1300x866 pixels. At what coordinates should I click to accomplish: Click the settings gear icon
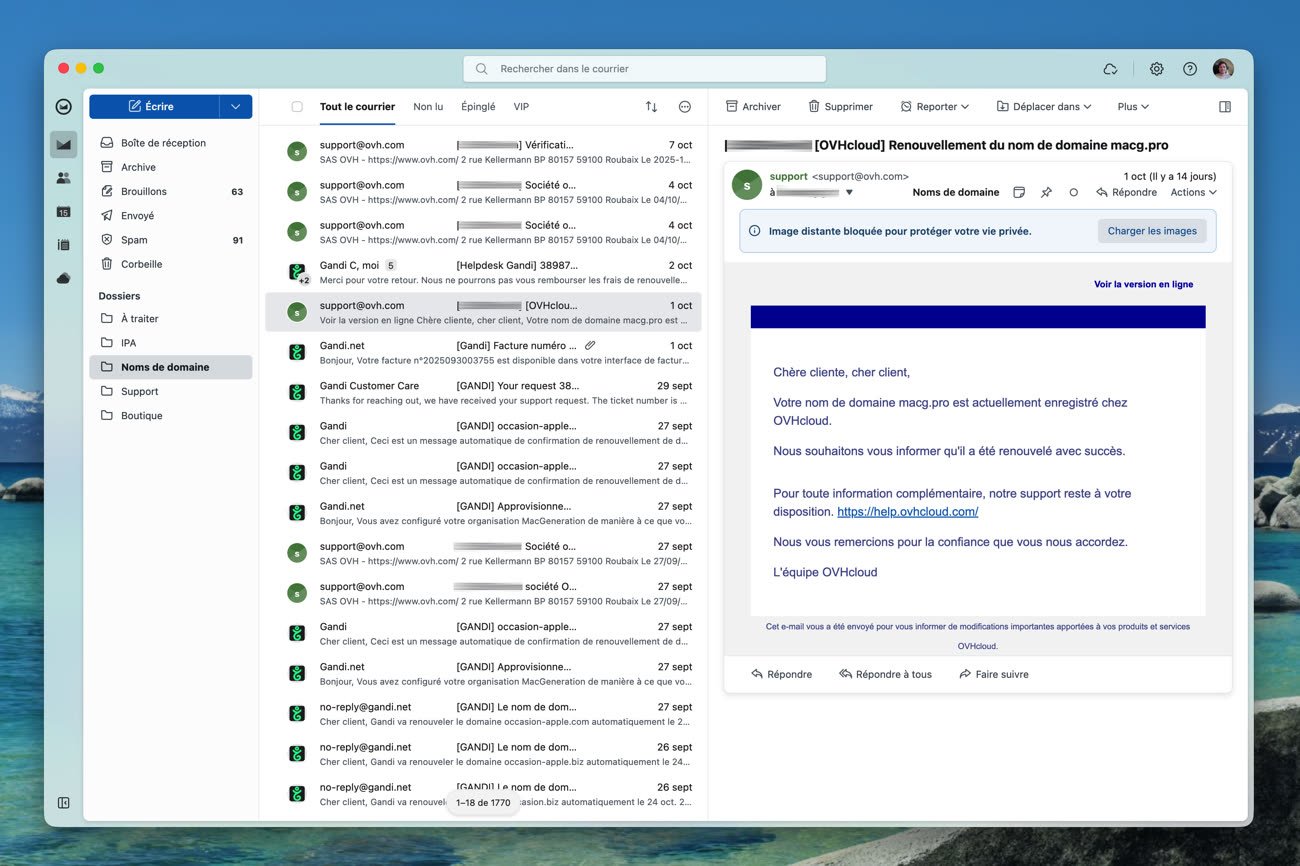tap(1156, 69)
